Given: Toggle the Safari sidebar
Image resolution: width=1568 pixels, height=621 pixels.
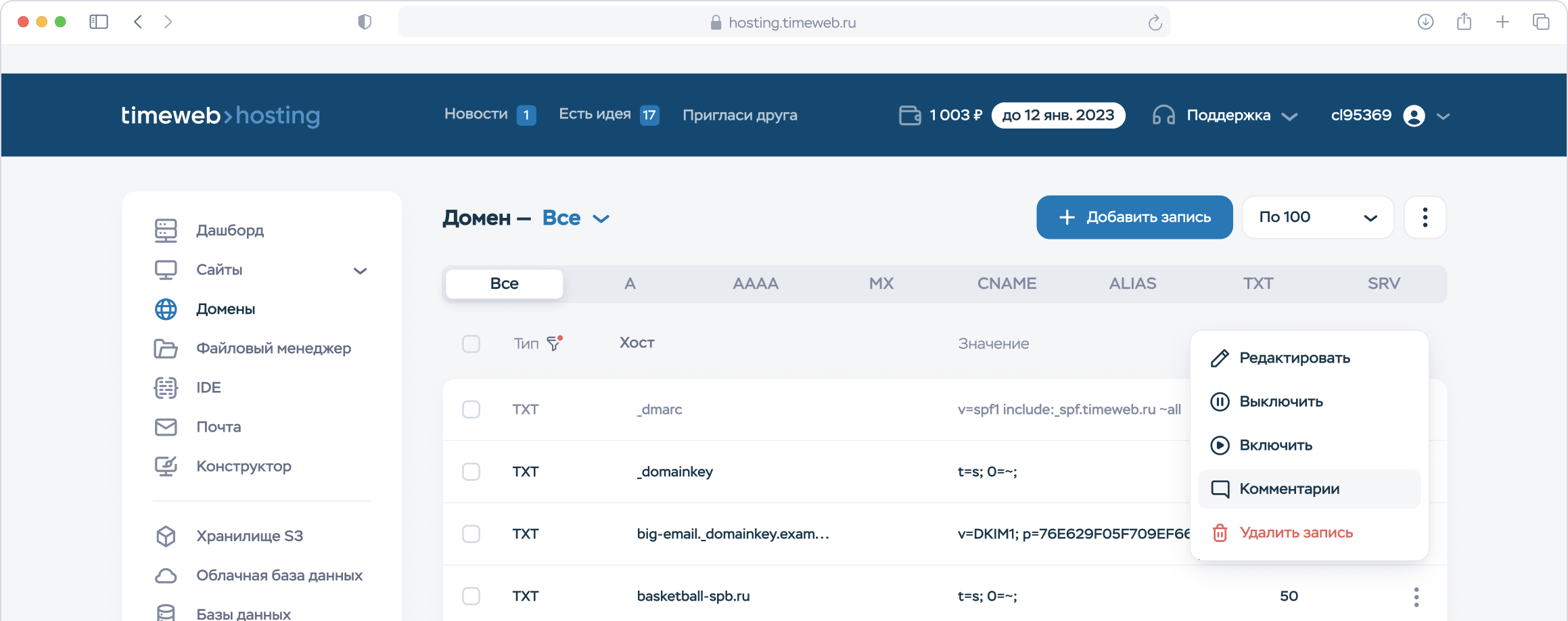Looking at the screenshot, I should (99, 22).
